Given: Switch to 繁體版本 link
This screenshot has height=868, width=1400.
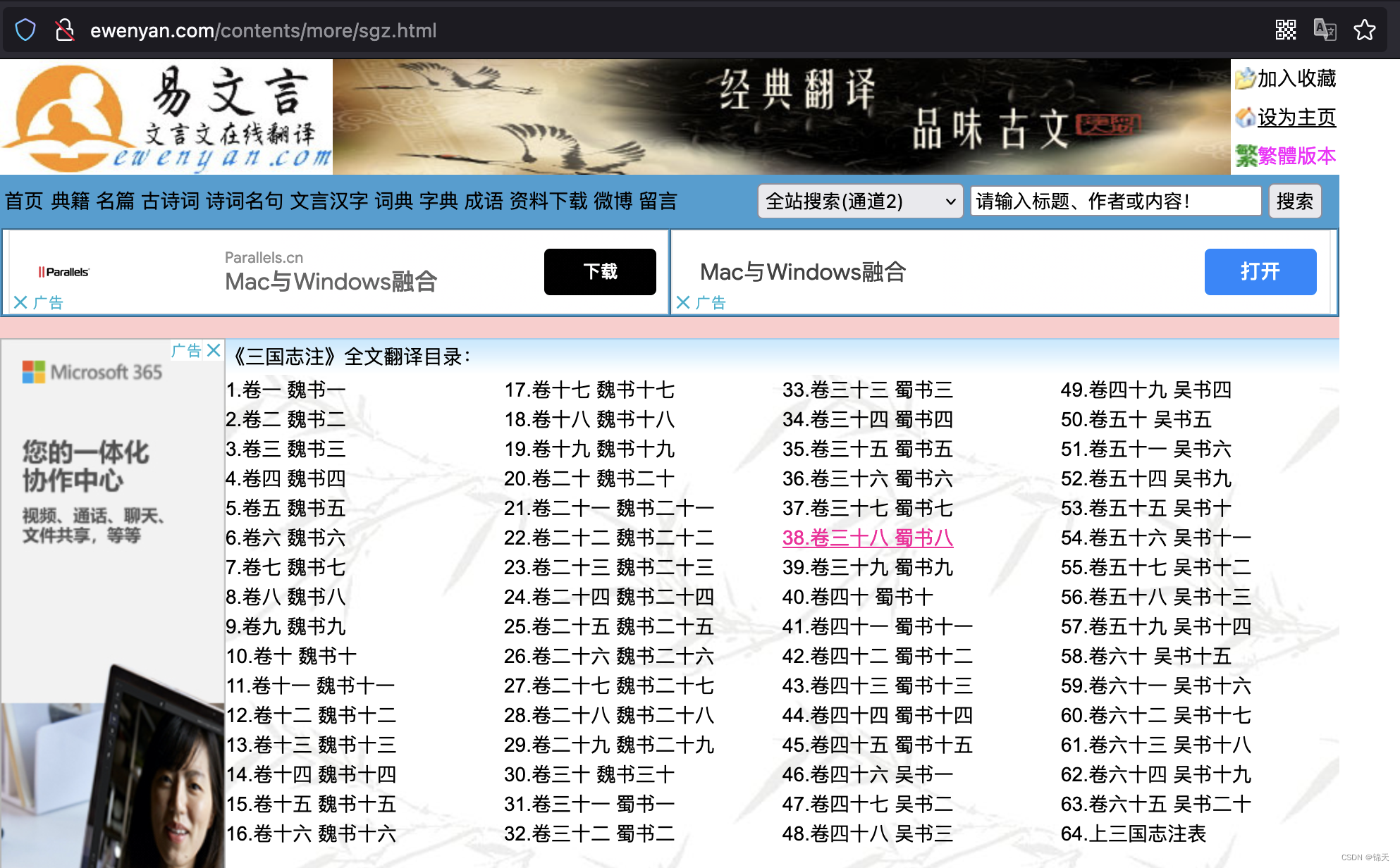Looking at the screenshot, I should click(x=1296, y=156).
